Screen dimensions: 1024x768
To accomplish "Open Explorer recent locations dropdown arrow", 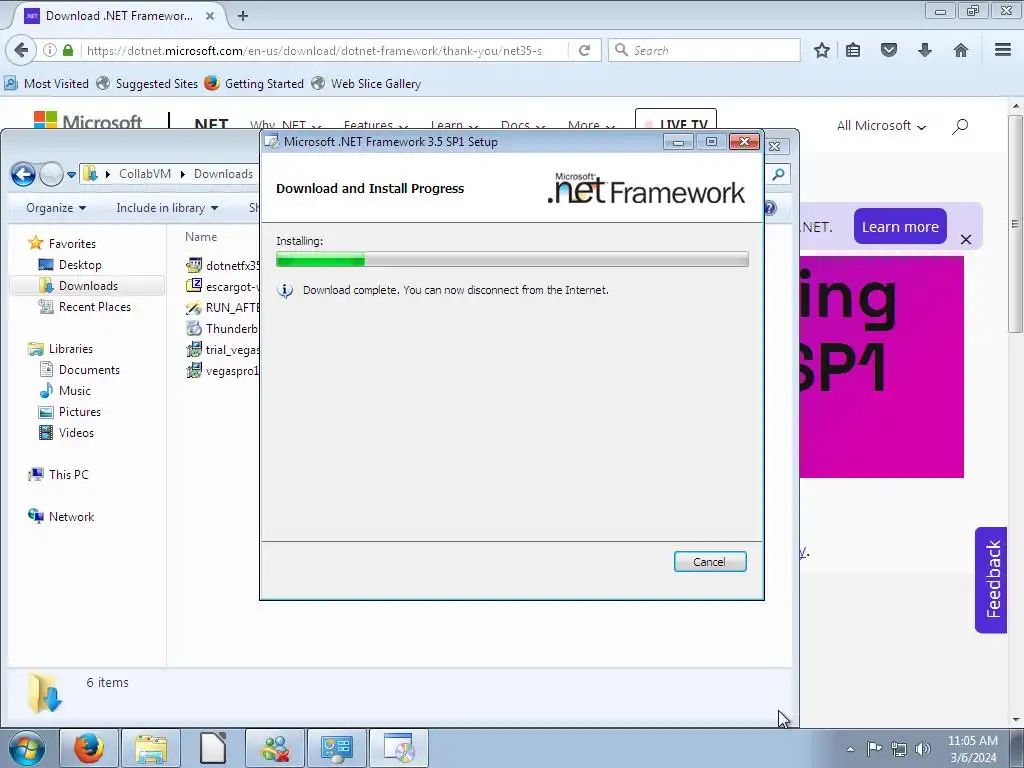I will (71, 174).
